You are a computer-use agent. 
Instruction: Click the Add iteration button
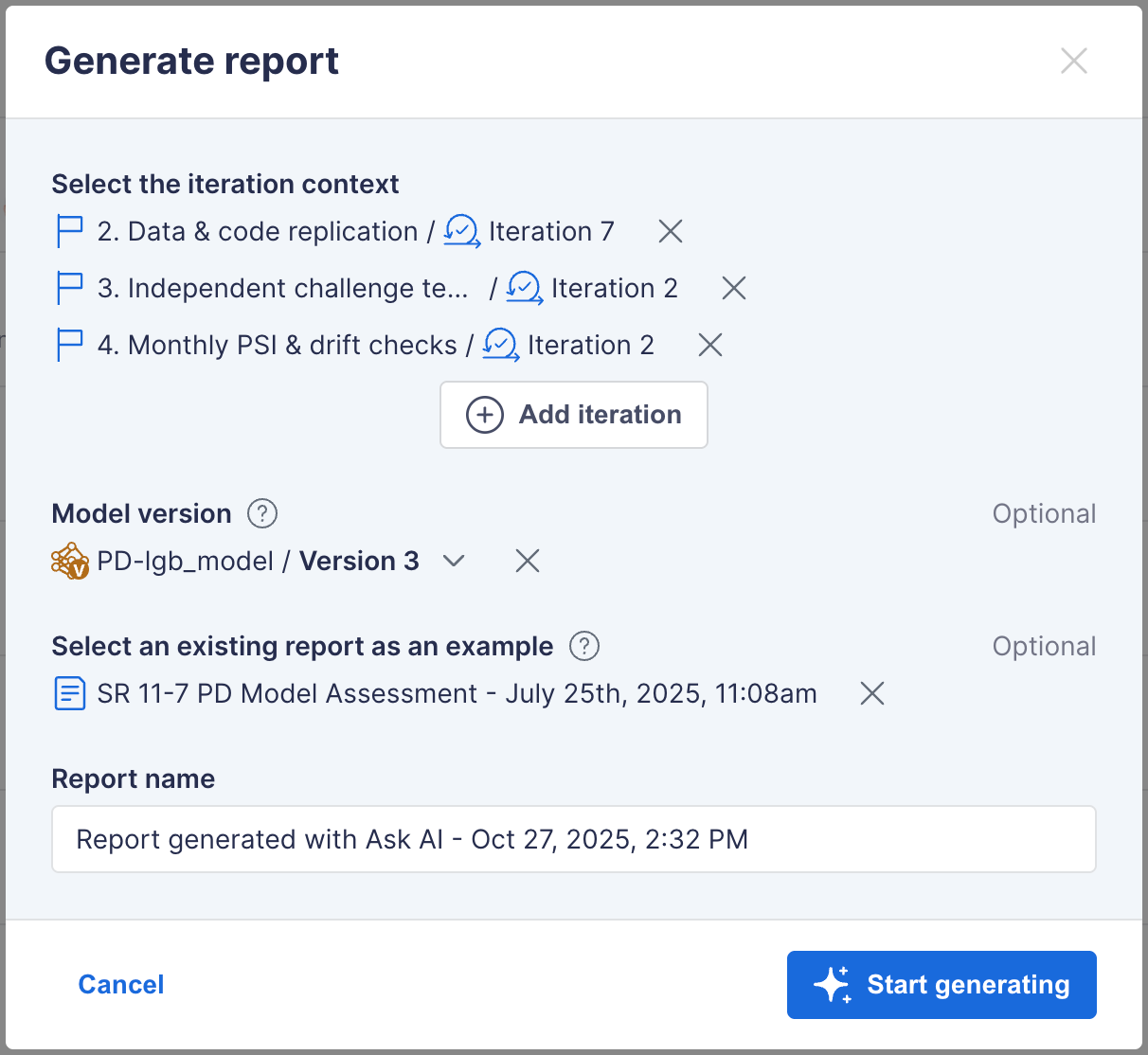pyautogui.click(x=574, y=415)
